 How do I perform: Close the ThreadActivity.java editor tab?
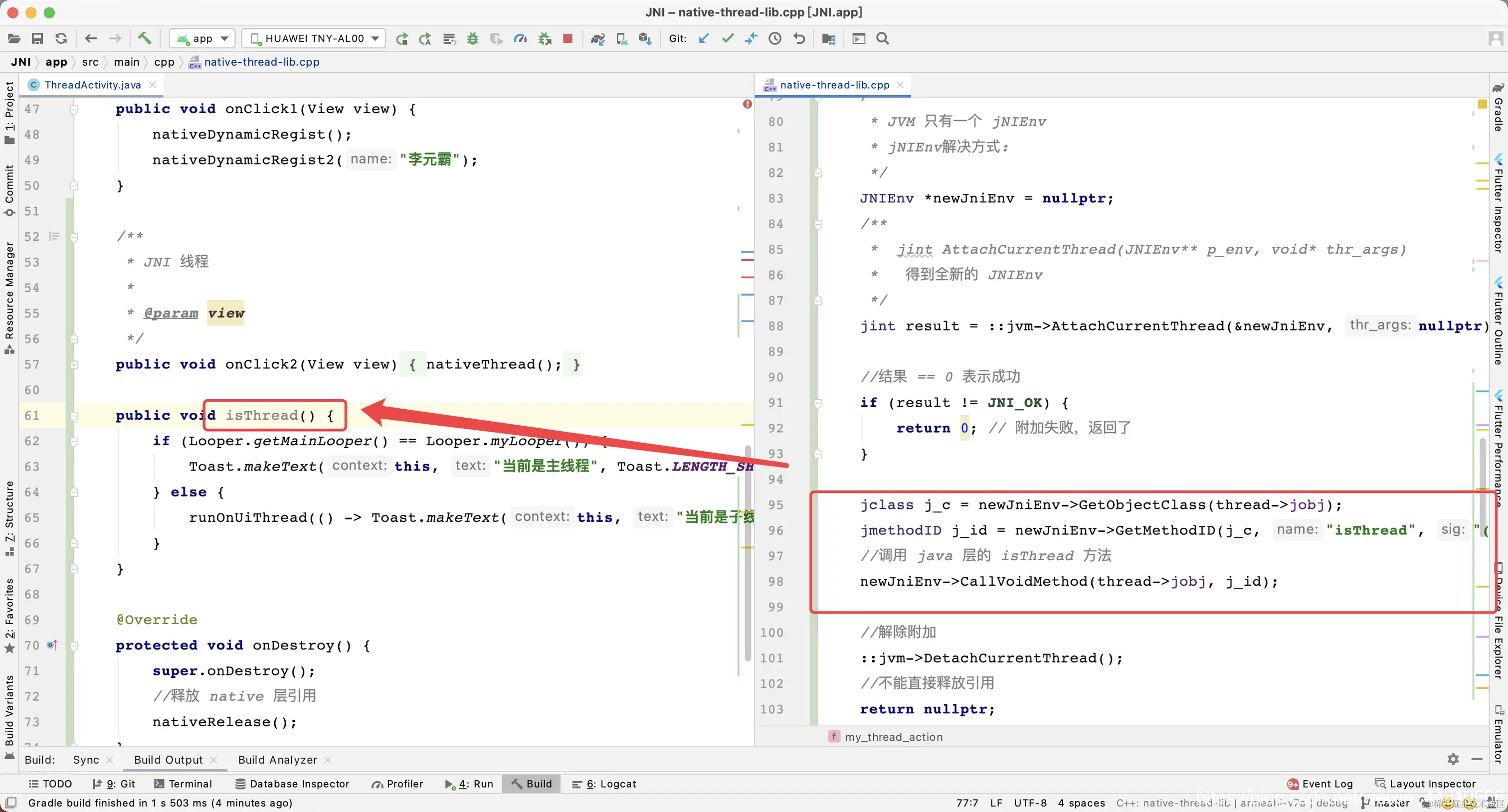click(153, 85)
